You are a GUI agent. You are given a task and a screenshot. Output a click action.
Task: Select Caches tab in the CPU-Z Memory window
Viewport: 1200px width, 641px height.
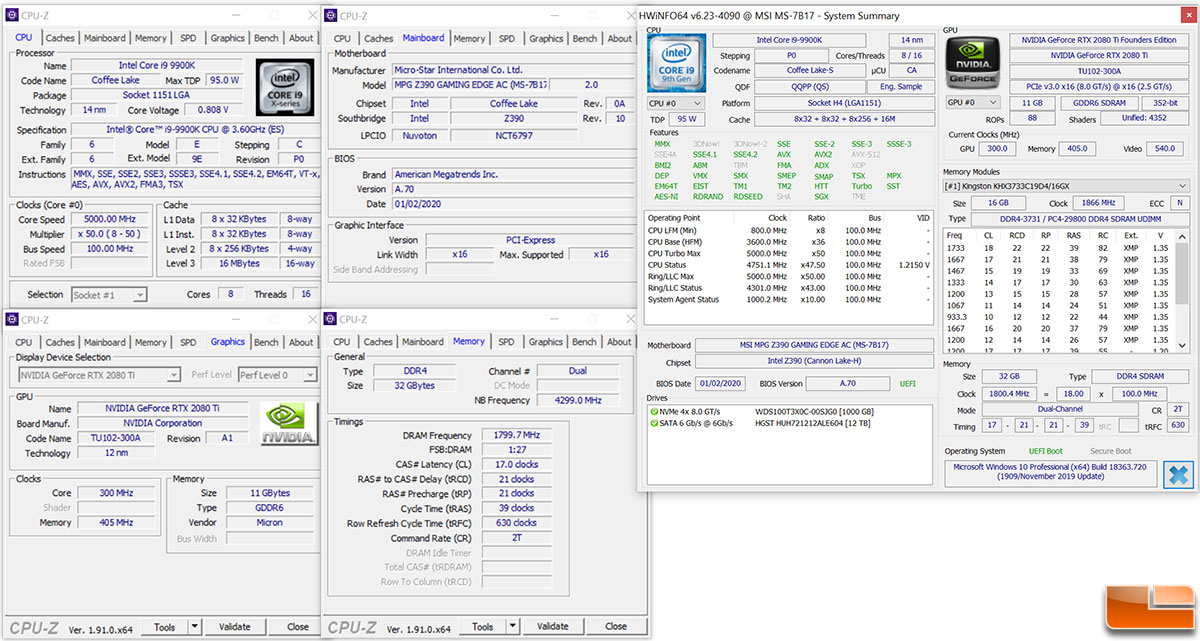[x=378, y=342]
